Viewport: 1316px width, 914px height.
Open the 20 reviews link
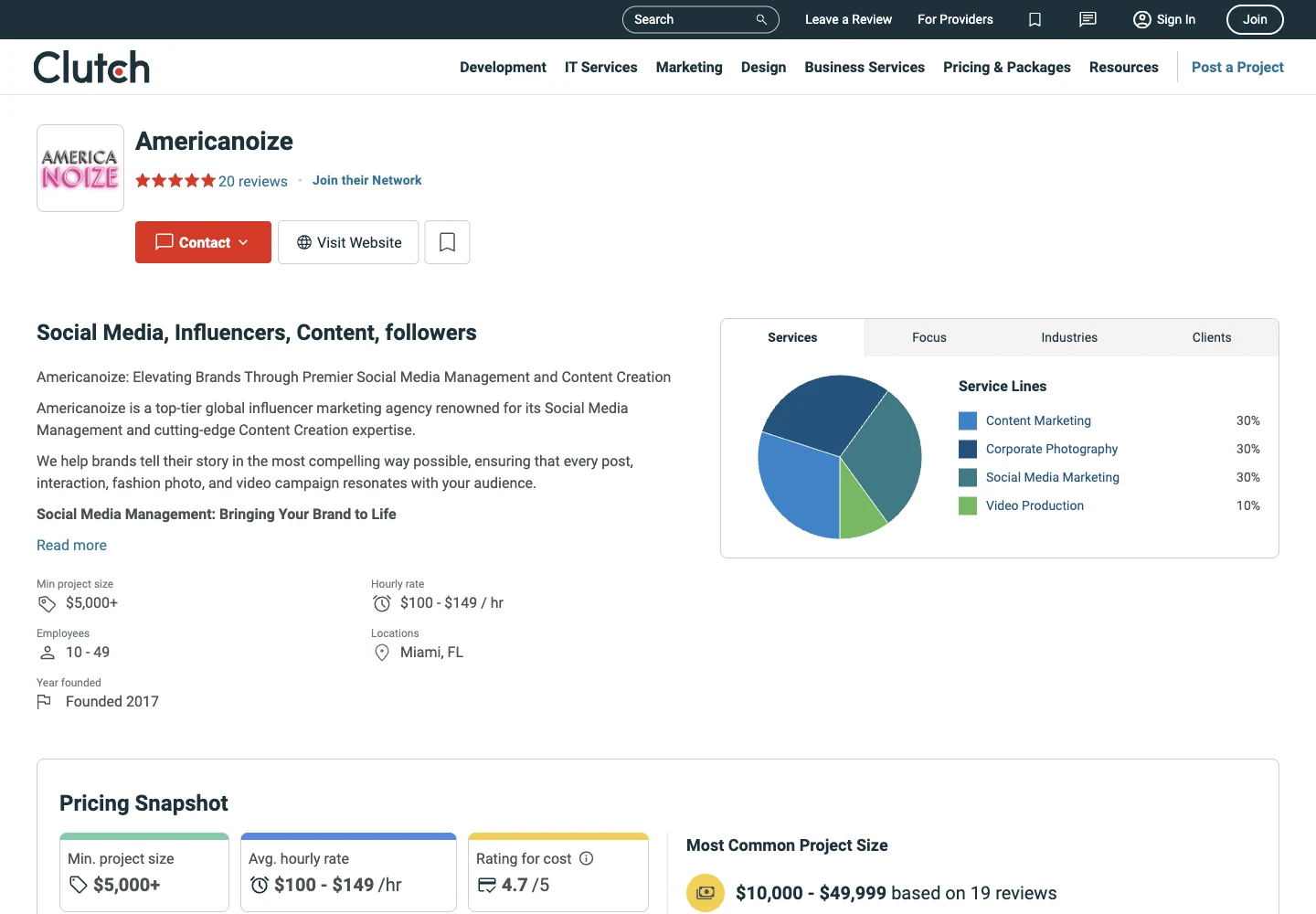pyautogui.click(x=253, y=181)
